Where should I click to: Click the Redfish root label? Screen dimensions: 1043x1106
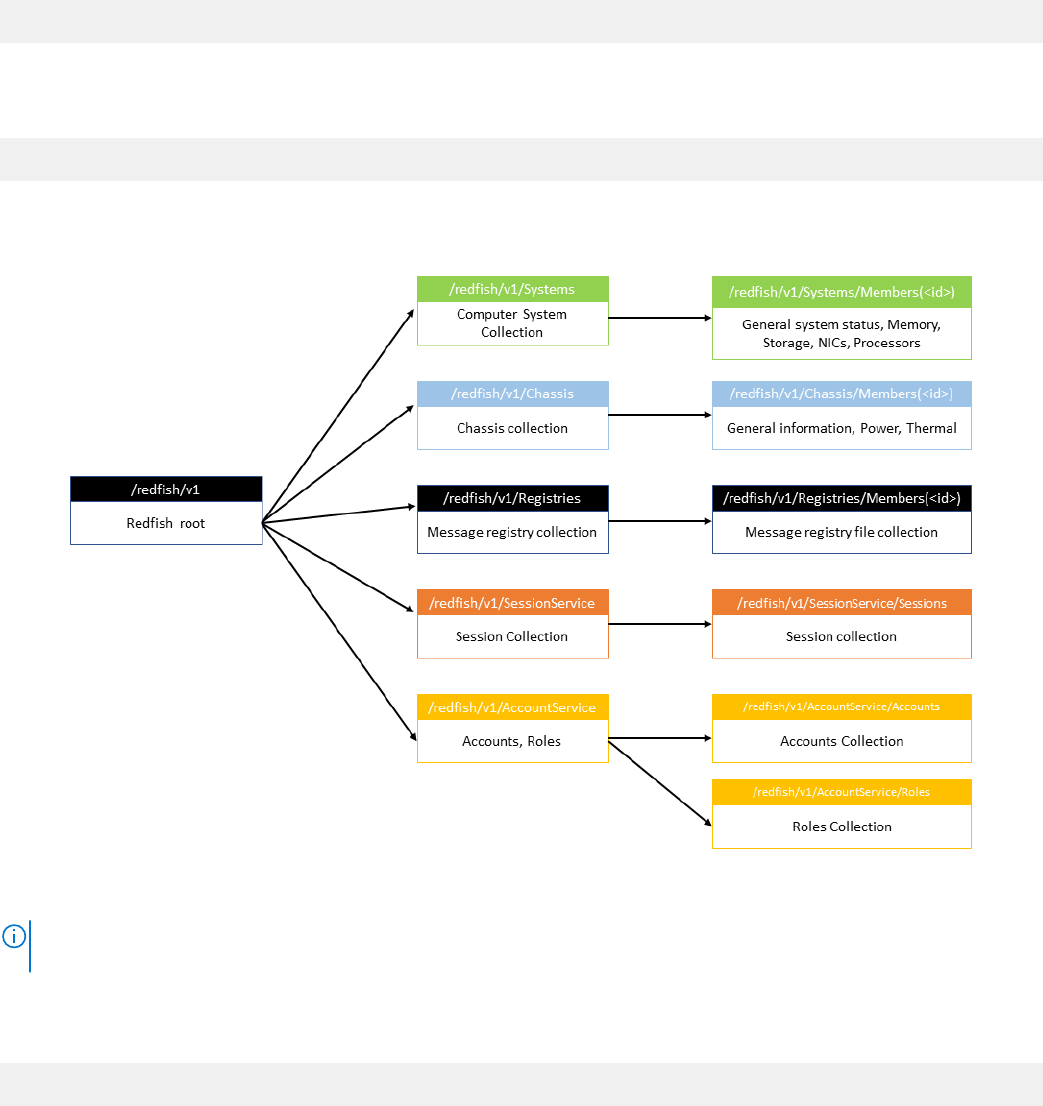pos(166,523)
